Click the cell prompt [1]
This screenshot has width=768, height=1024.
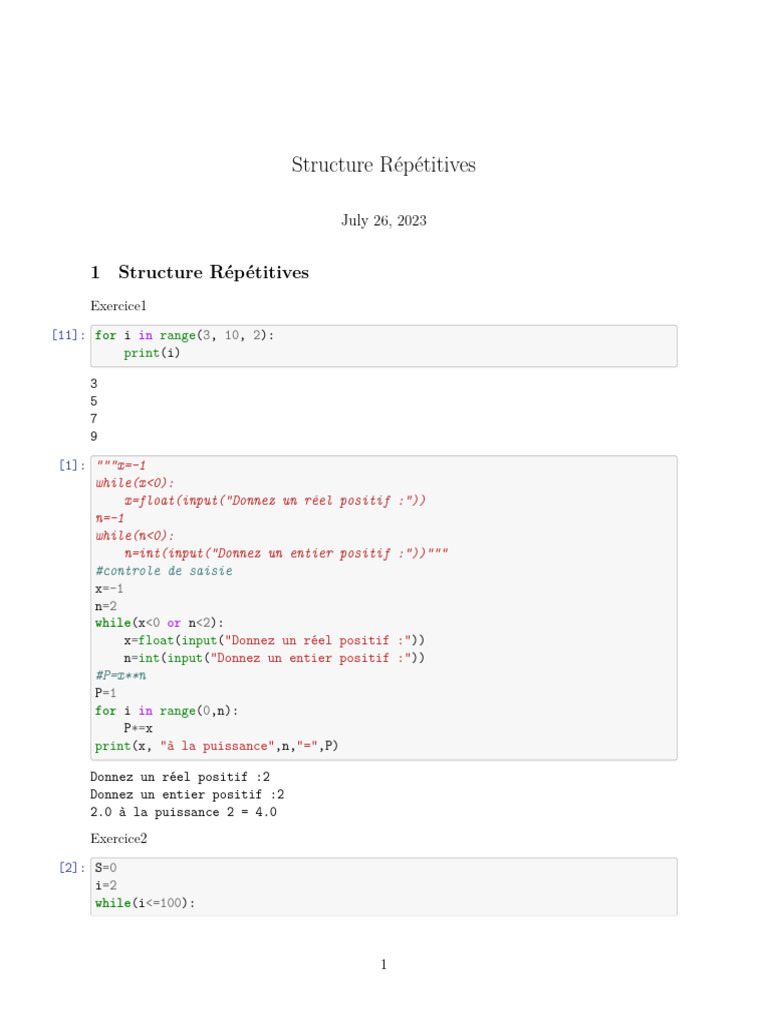(x=71, y=465)
